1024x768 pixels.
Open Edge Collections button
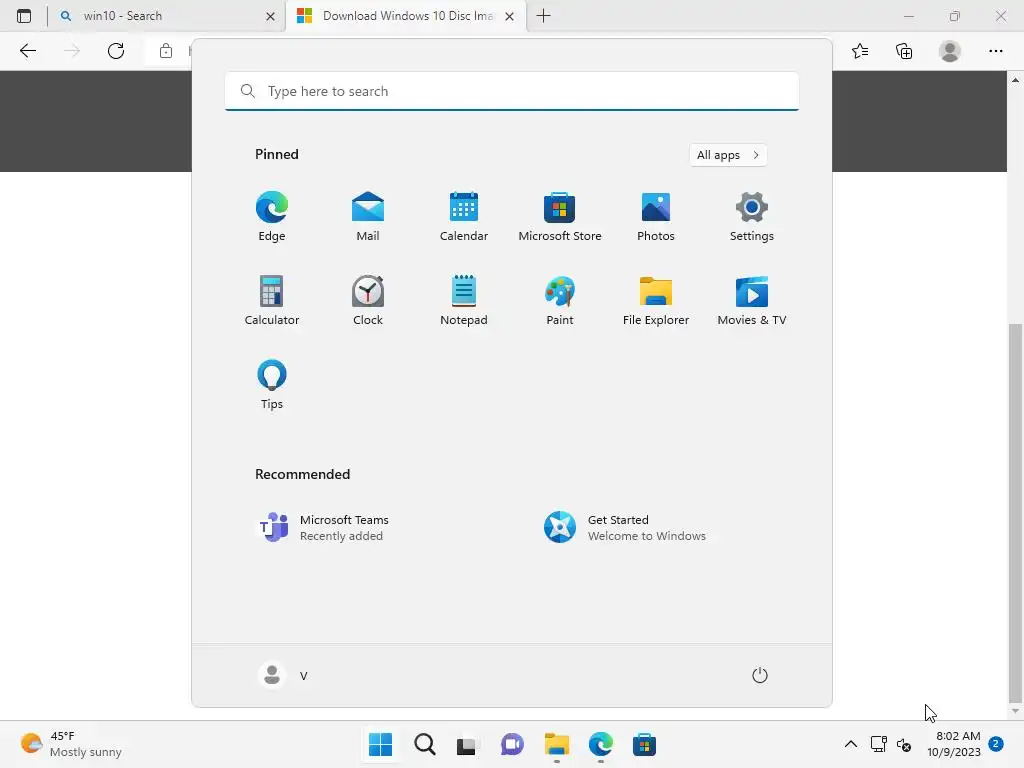904,51
